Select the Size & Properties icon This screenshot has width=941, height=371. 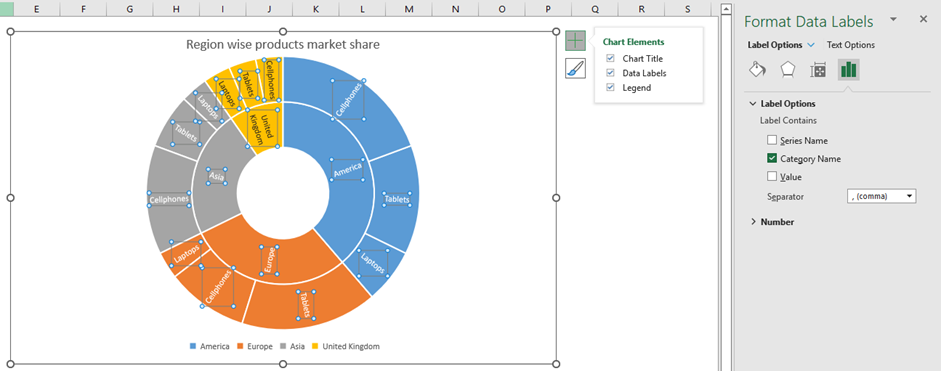pos(818,70)
